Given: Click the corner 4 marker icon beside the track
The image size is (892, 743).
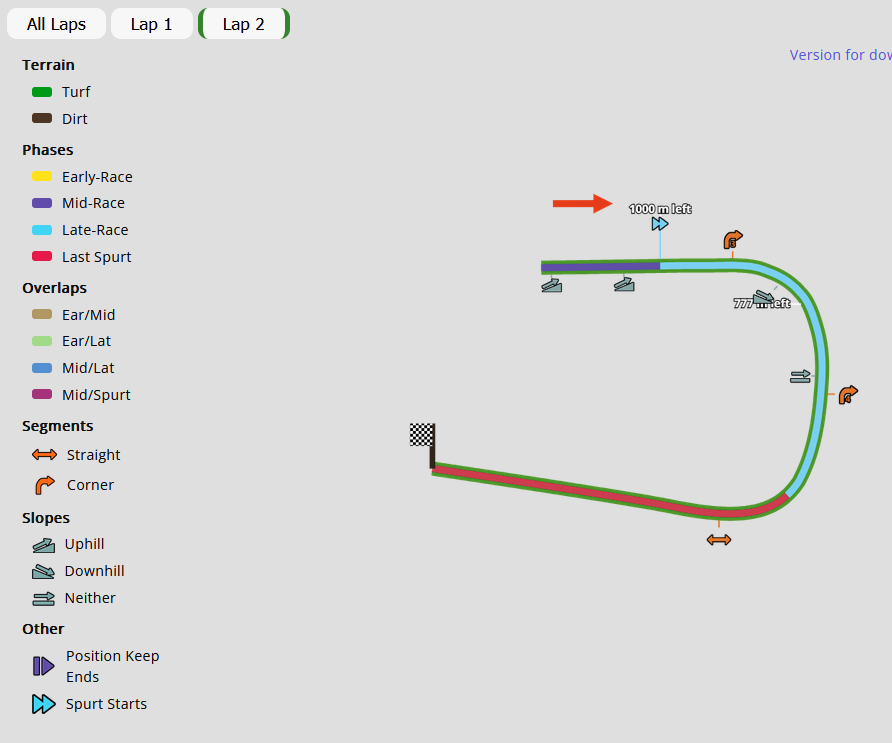Looking at the screenshot, I should 848,394.
